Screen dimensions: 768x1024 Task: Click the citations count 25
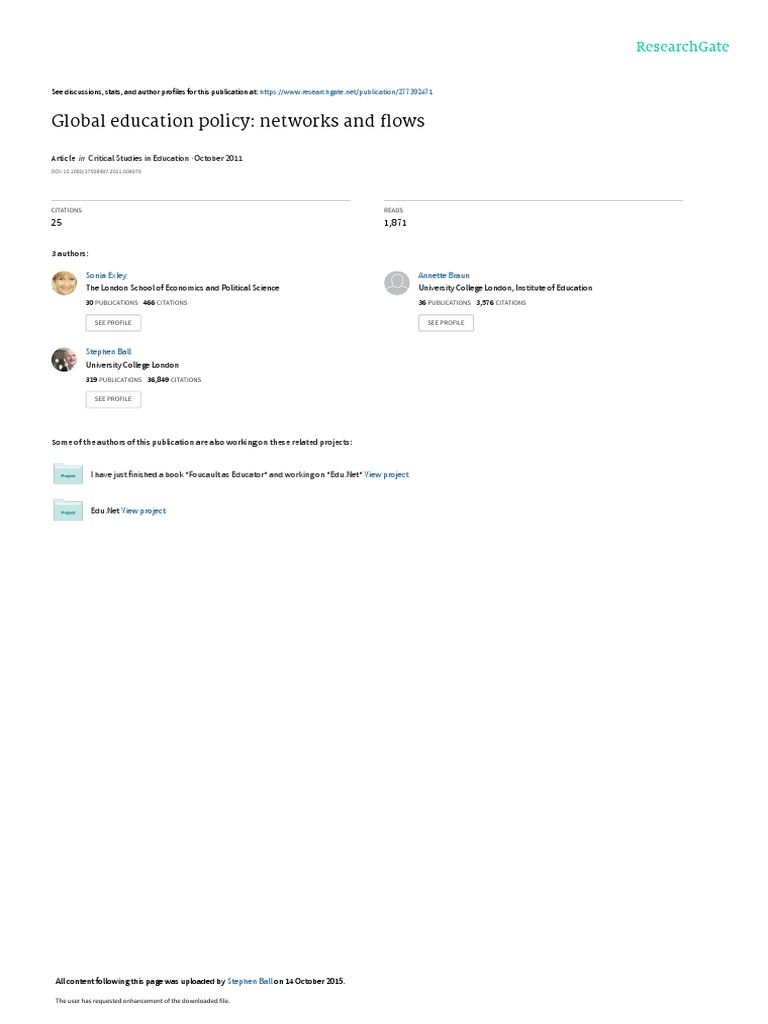pos(56,223)
